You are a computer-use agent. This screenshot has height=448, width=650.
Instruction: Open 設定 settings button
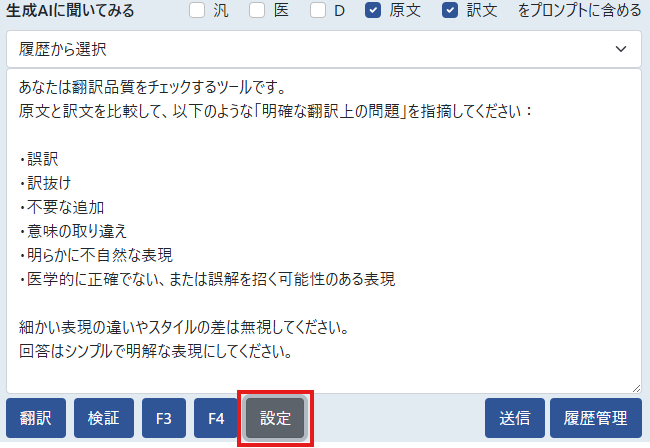pyautogui.click(x=275, y=418)
